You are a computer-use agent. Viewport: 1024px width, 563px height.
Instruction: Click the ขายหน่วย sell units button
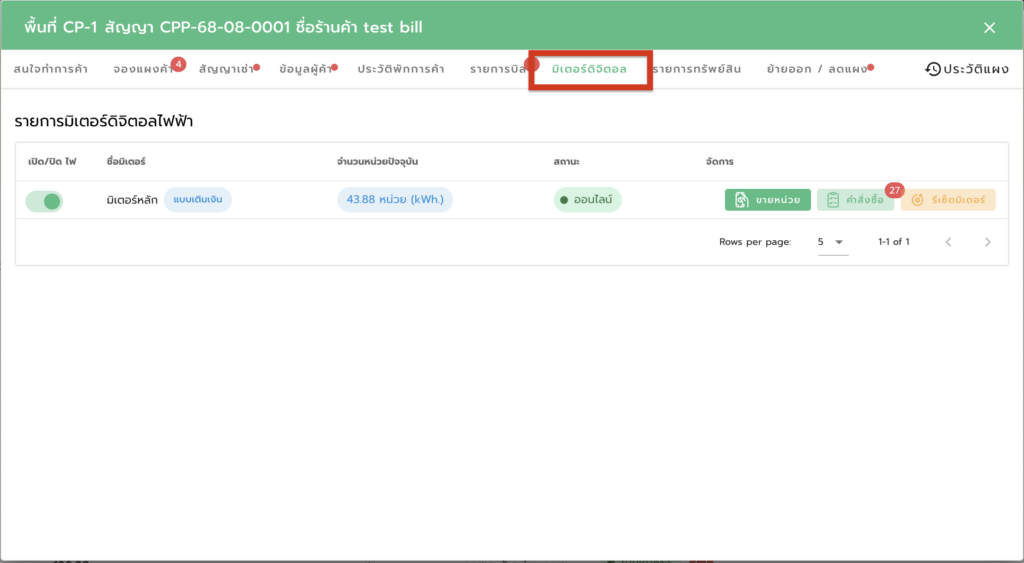[767, 200]
